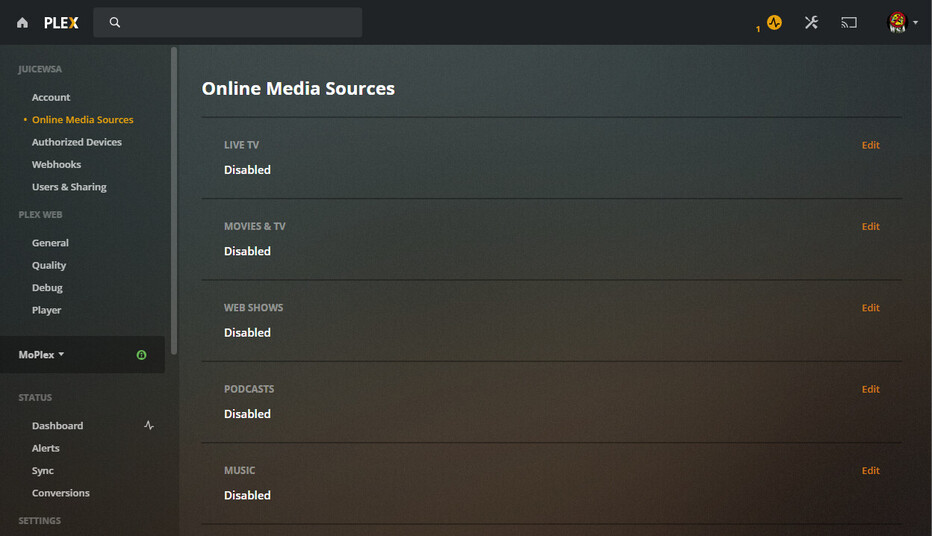Screen dimensions: 932x536
Task: Click the JUICEWSA section header
Action: [40, 69]
